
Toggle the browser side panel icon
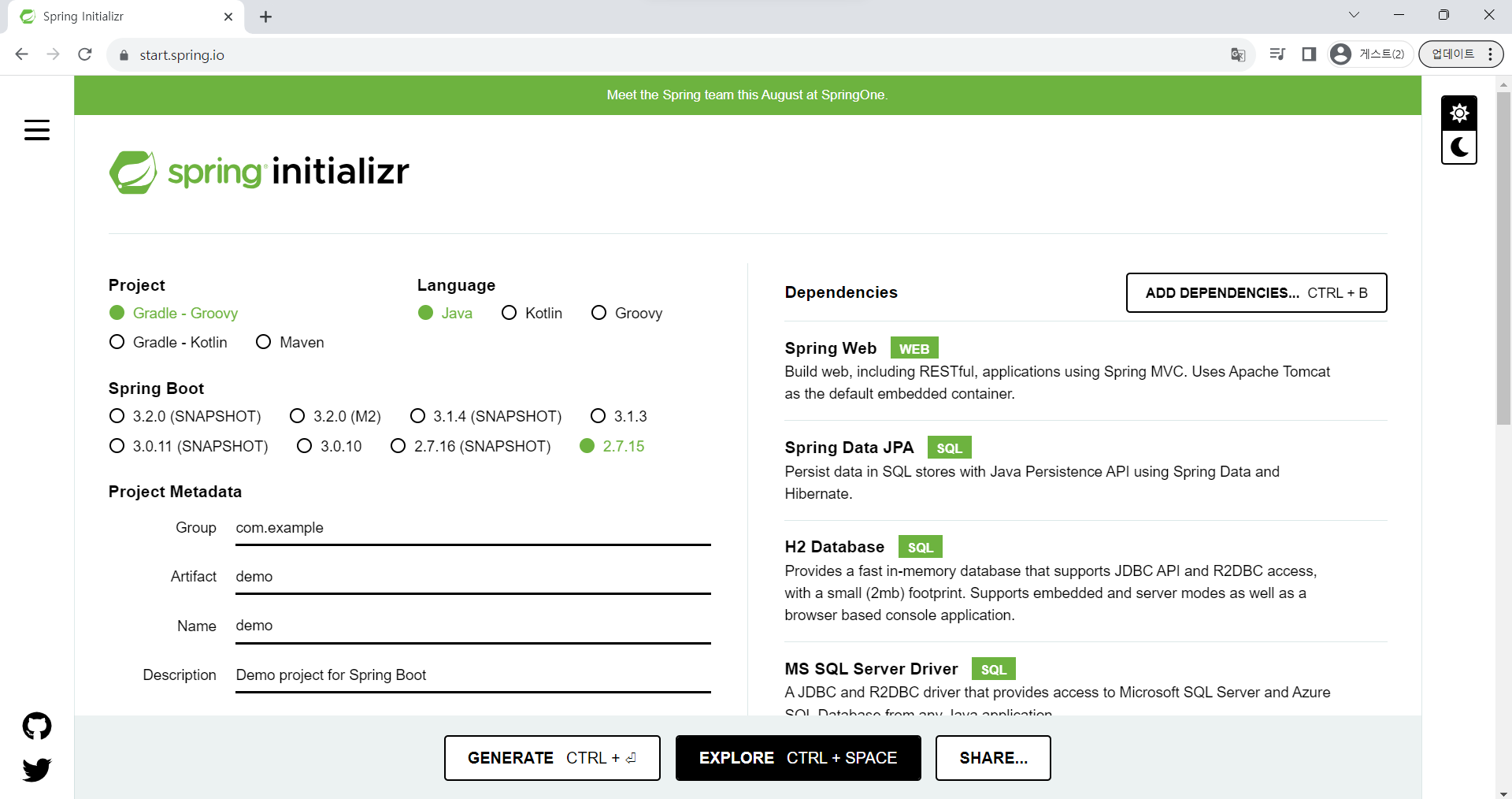pos(1309,54)
